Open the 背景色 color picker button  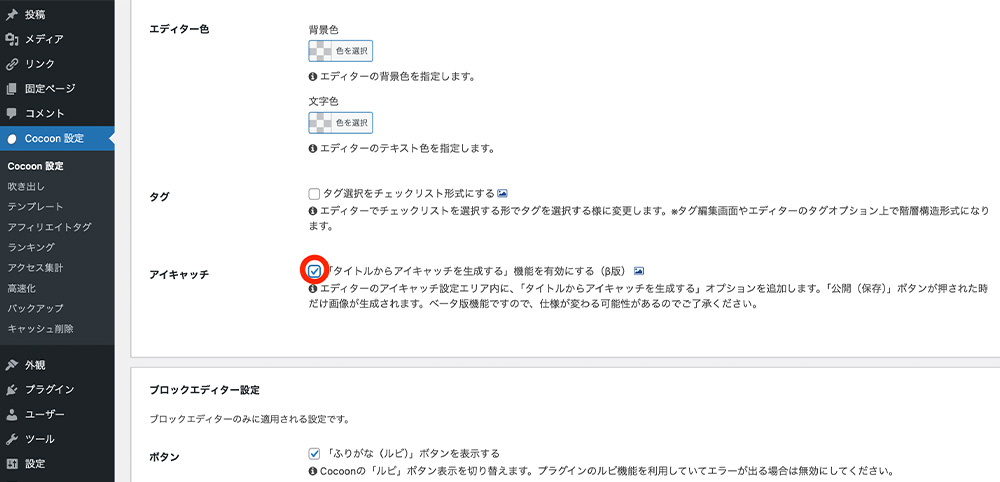click(x=340, y=51)
